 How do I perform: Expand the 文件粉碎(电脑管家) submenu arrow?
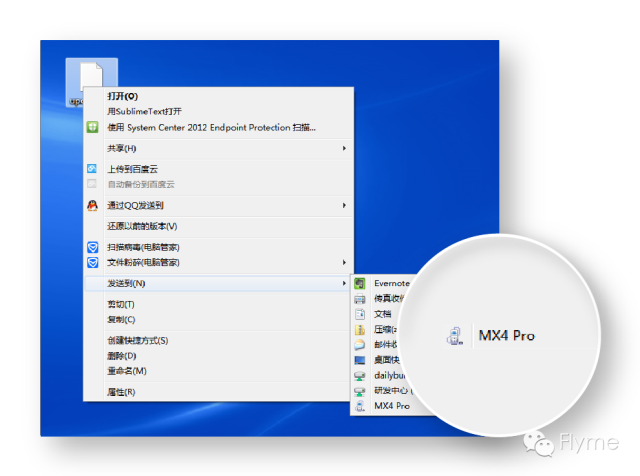(344, 262)
